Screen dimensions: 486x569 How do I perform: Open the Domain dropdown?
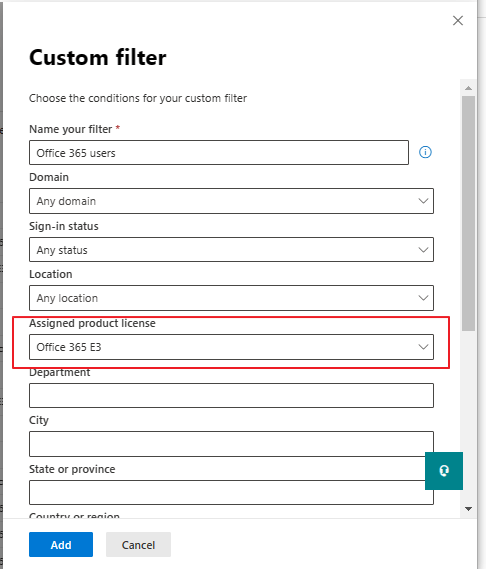pos(231,201)
